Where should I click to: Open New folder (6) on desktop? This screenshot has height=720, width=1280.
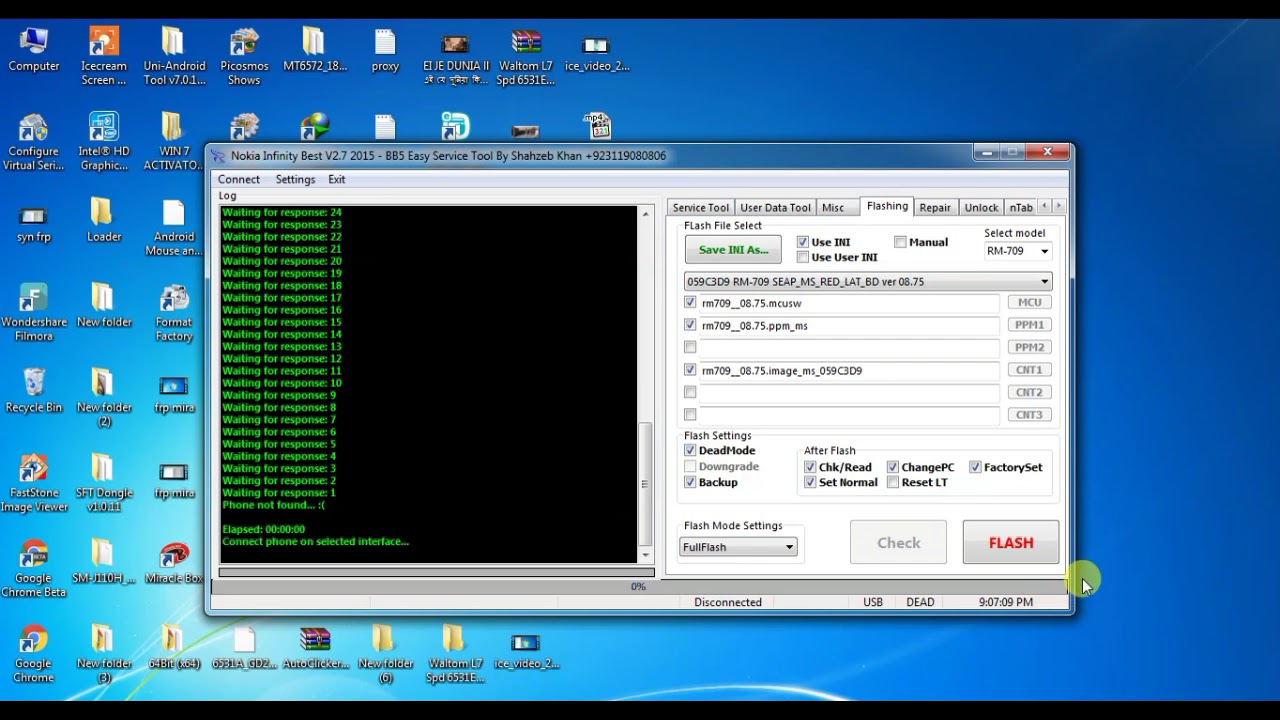[385, 654]
